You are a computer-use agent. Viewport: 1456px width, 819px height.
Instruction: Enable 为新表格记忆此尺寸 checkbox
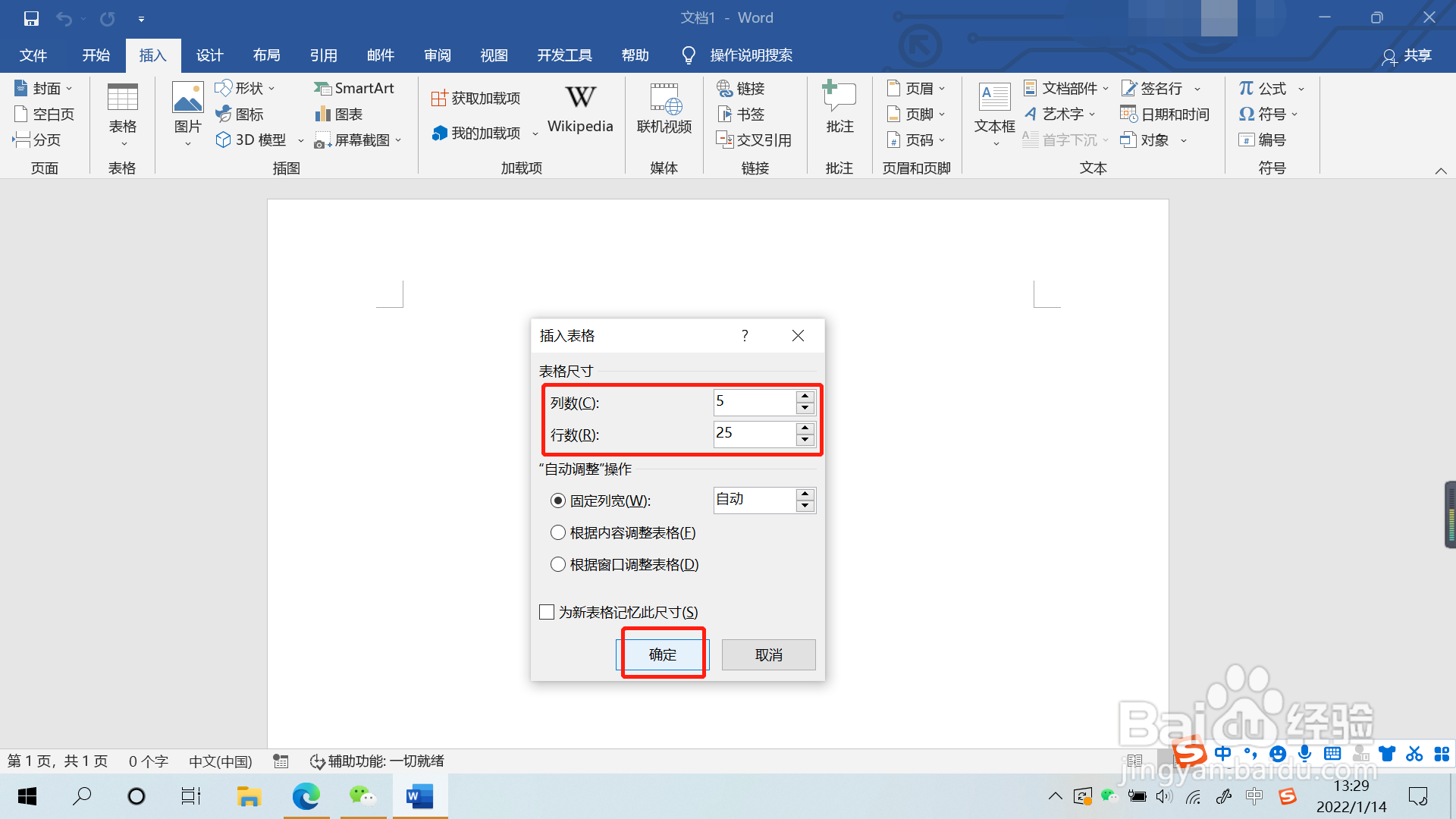click(x=547, y=612)
